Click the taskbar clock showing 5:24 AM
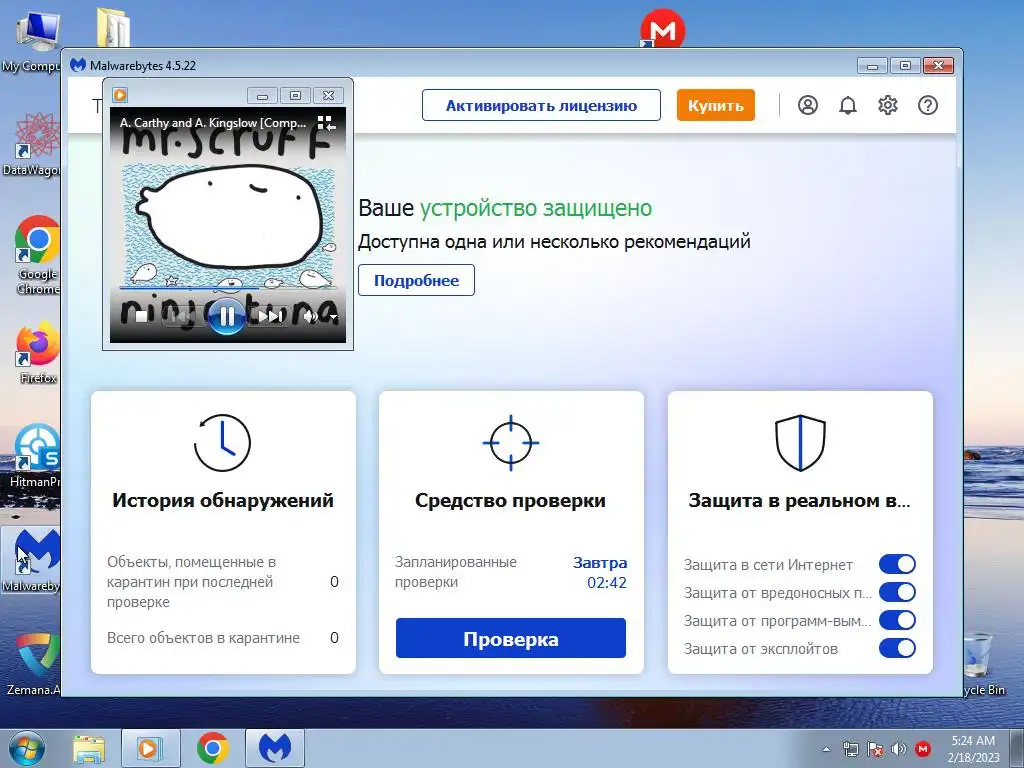The image size is (1024, 768). (973, 749)
